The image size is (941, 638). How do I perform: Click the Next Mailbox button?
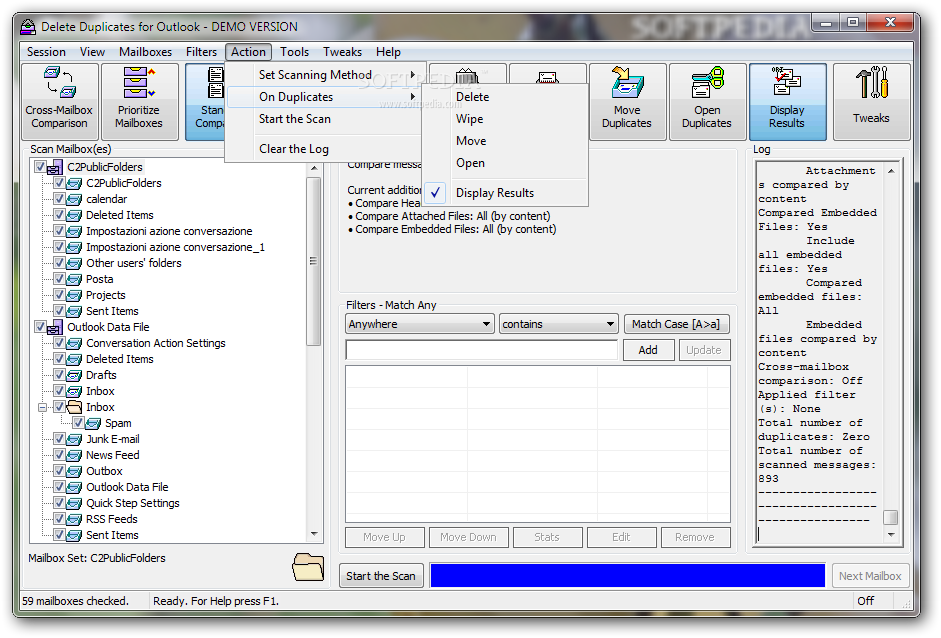pyautogui.click(x=870, y=576)
